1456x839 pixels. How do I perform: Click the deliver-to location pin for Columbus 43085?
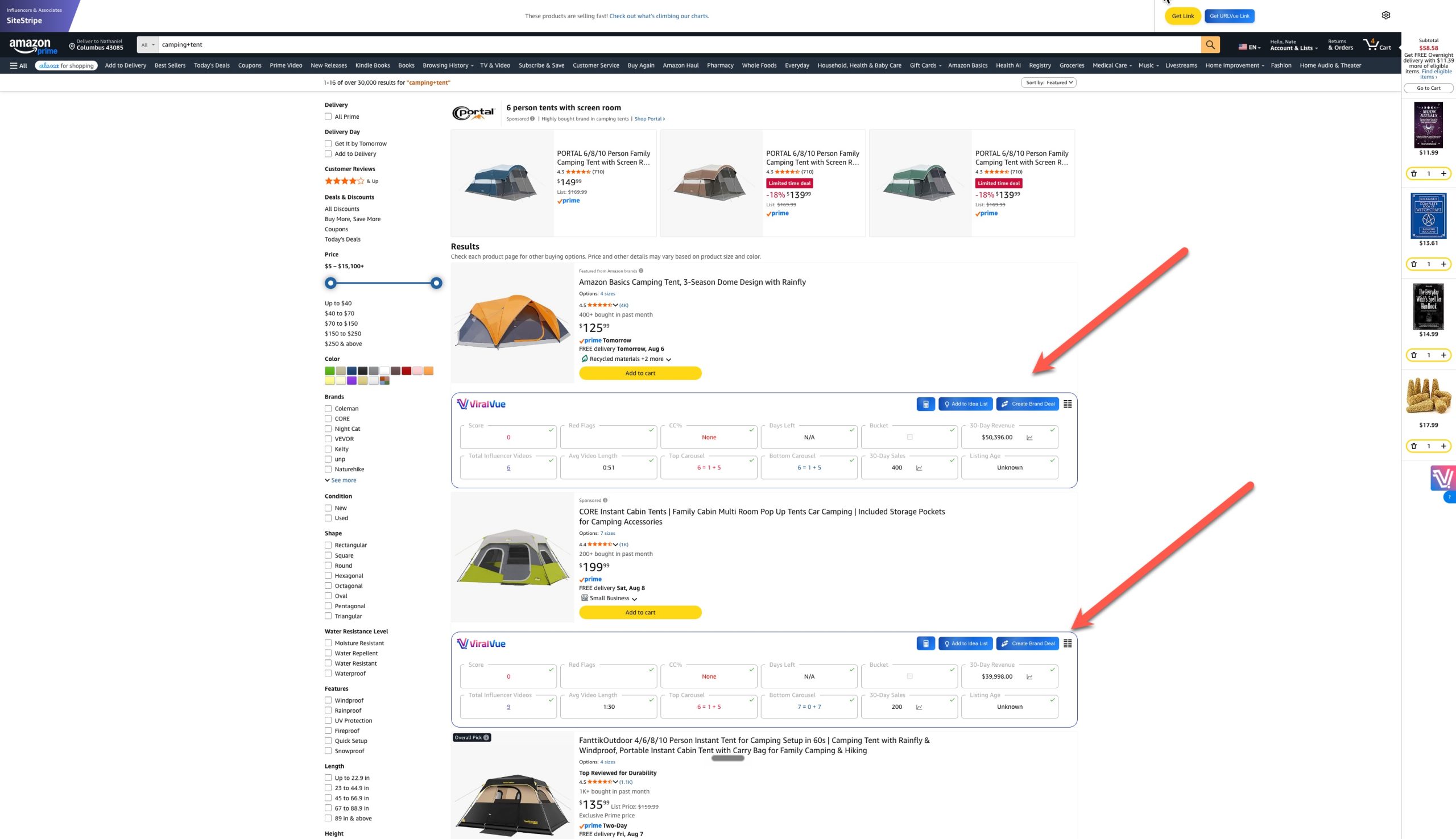click(x=72, y=46)
